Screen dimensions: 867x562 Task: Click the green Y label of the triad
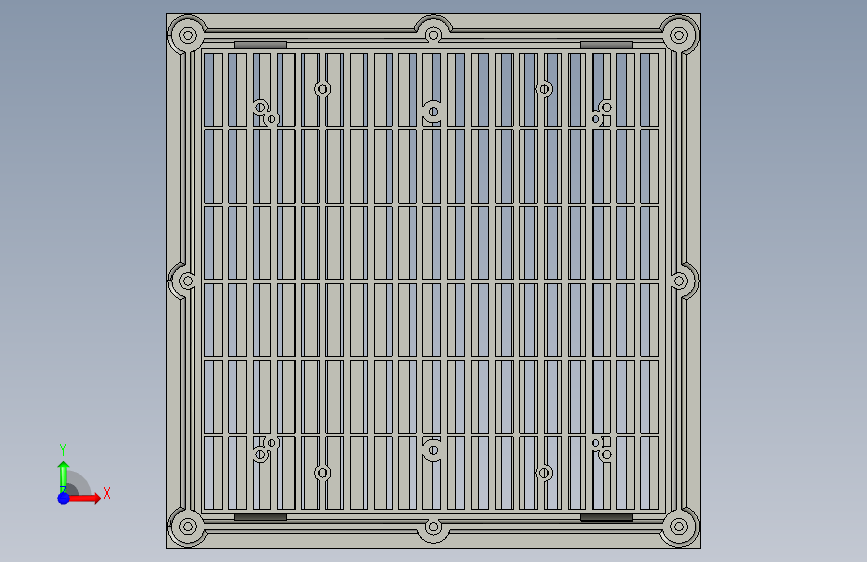[x=63, y=449]
